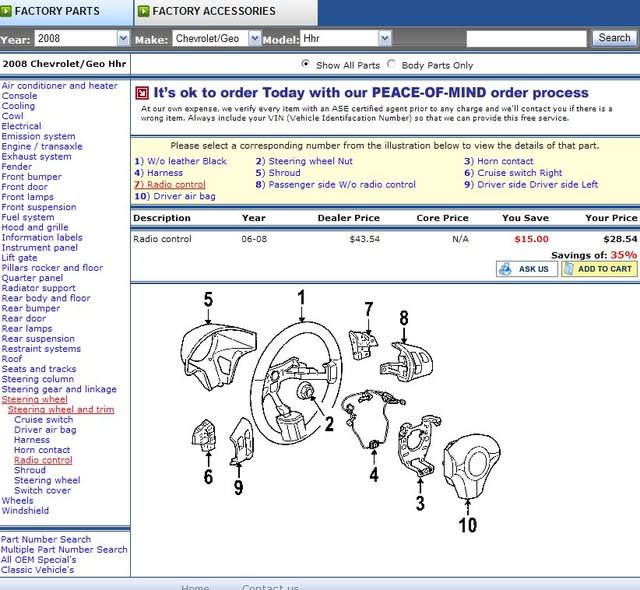Open the Radiator support category
Image resolution: width=640 pixels, height=590 pixels.
click(38, 288)
